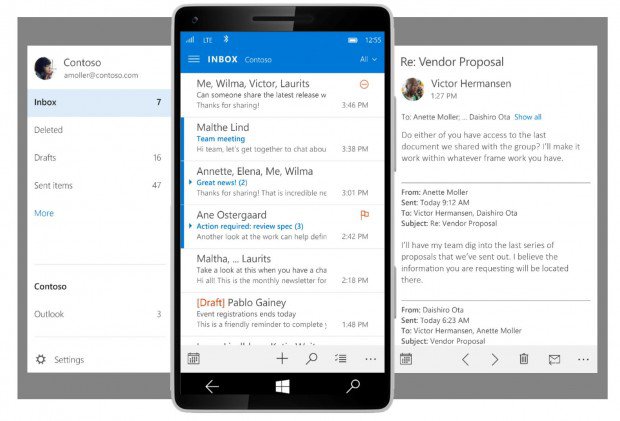Expand Action required: review spec thread

(190, 226)
